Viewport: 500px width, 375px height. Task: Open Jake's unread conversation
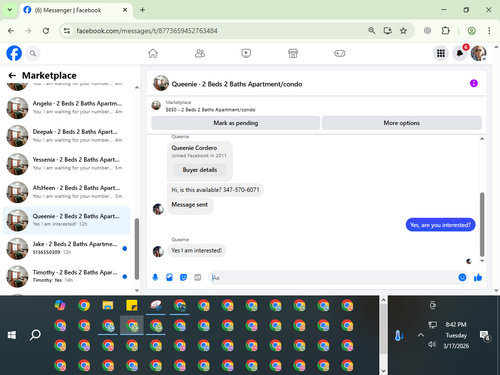coord(67,248)
